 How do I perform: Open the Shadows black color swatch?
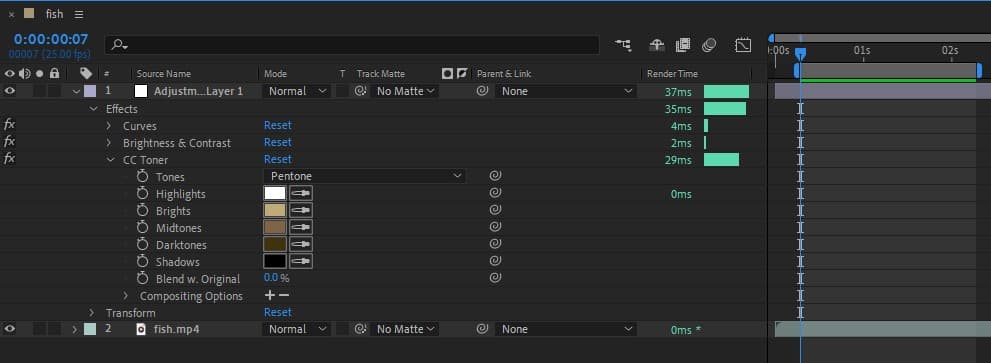(275, 261)
